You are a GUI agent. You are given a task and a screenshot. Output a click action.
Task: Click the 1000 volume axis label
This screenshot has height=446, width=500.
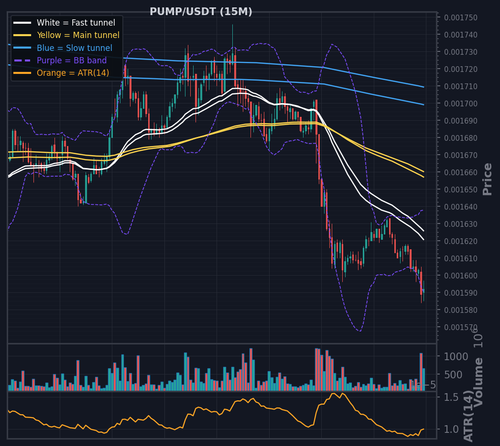pos(456,357)
